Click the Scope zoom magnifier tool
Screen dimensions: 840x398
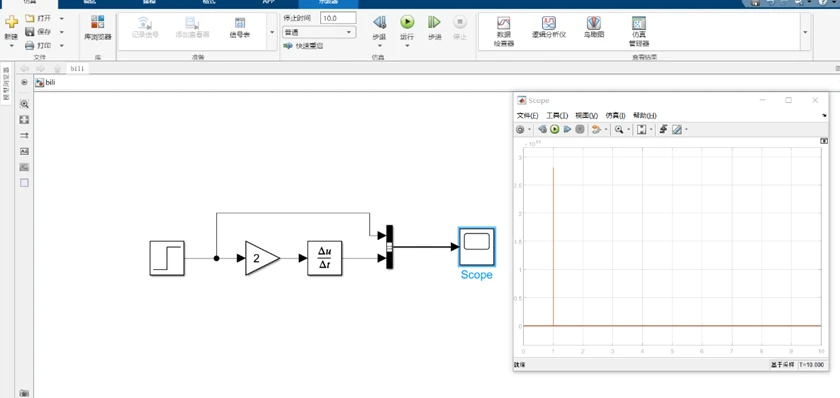619,129
